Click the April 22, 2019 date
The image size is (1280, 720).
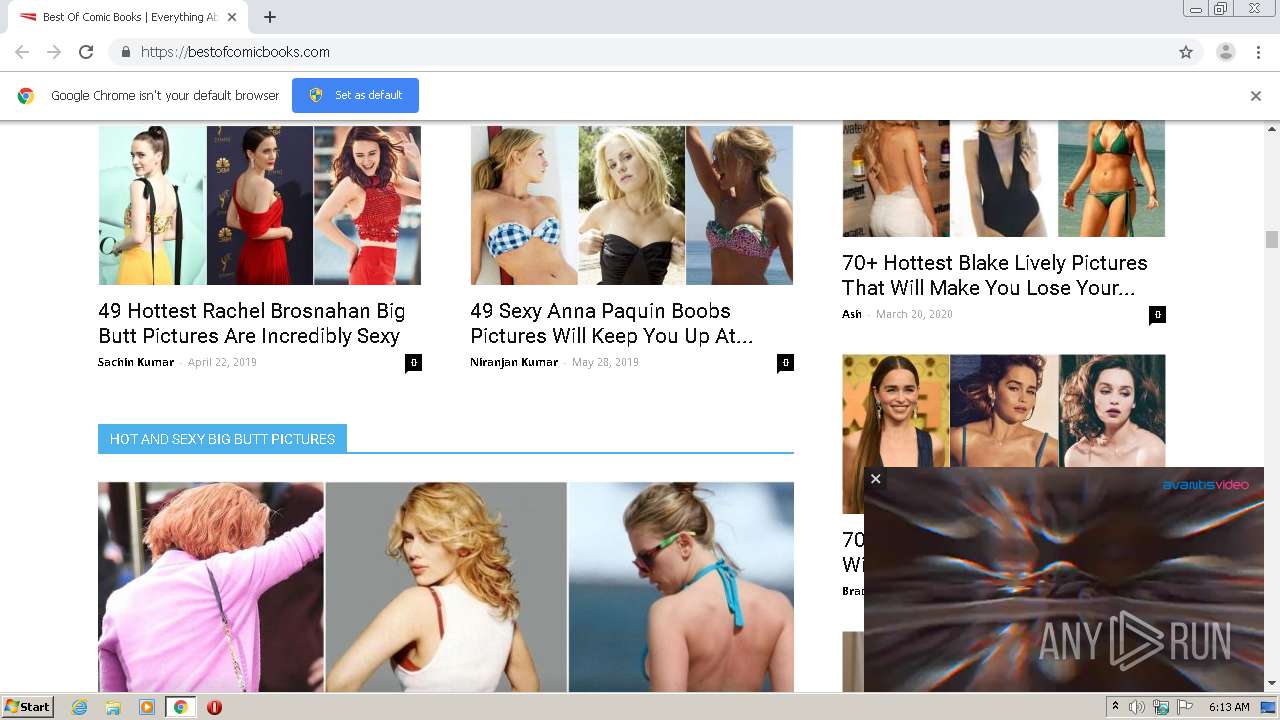tap(222, 362)
